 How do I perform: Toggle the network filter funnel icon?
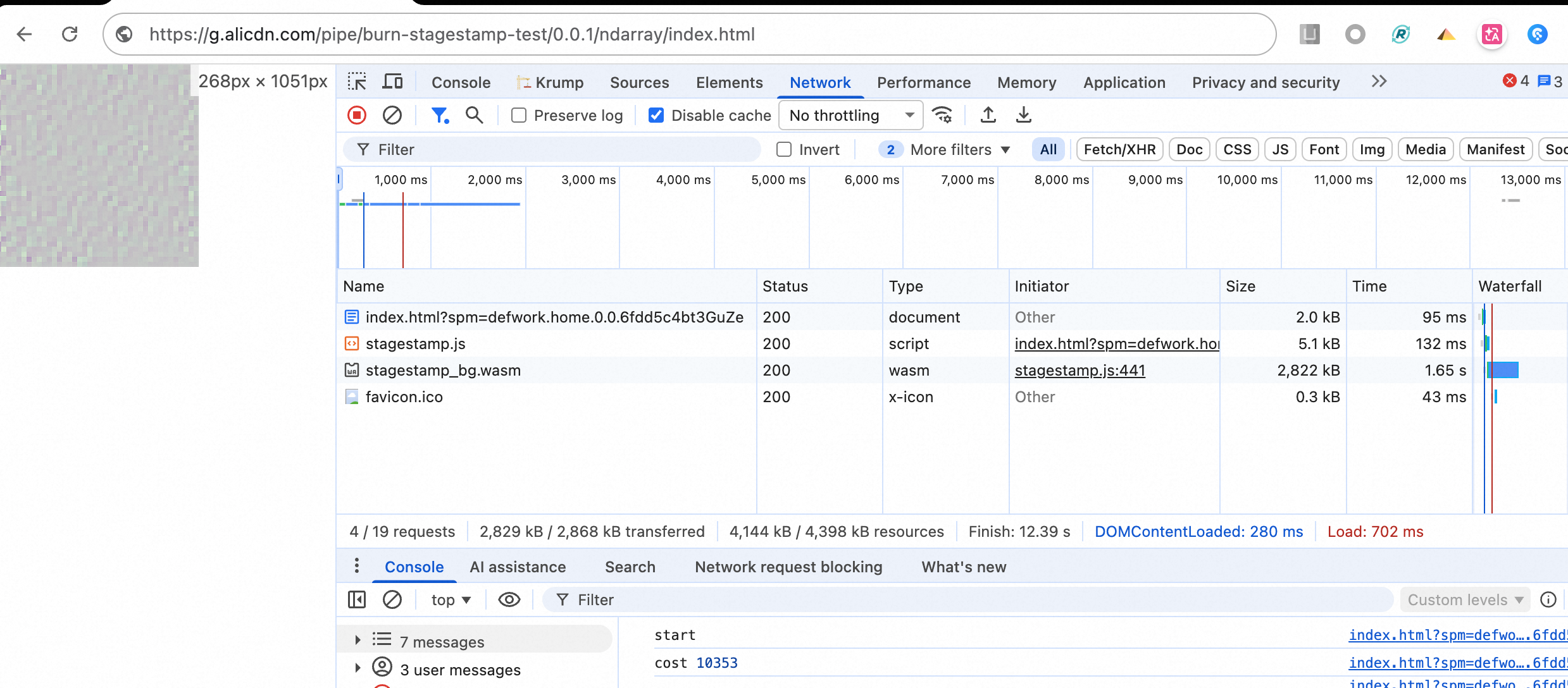[439, 115]
